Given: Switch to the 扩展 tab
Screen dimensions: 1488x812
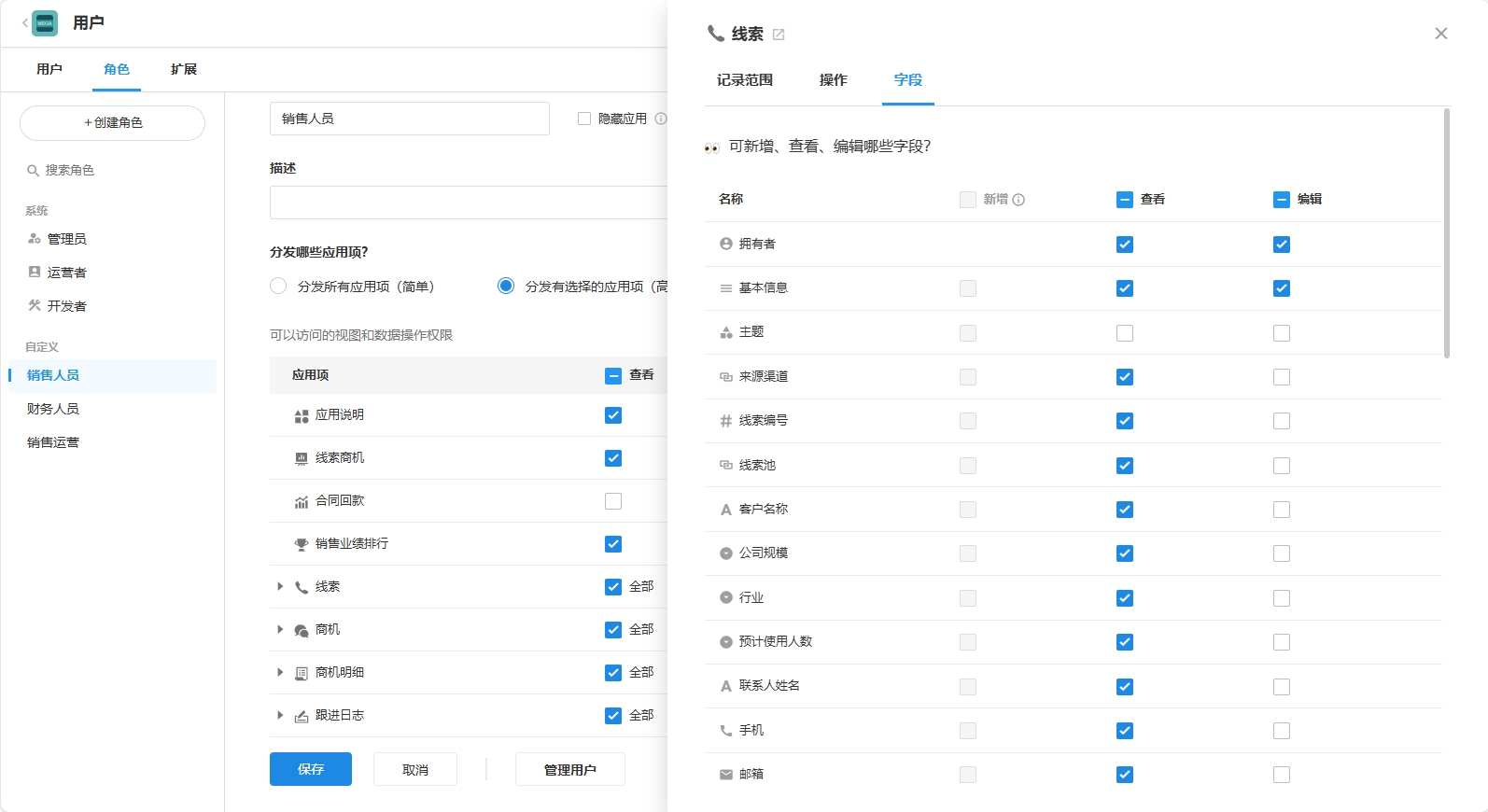Looking at the screenshot, I should pyautogui.click(x=184, y=69).
